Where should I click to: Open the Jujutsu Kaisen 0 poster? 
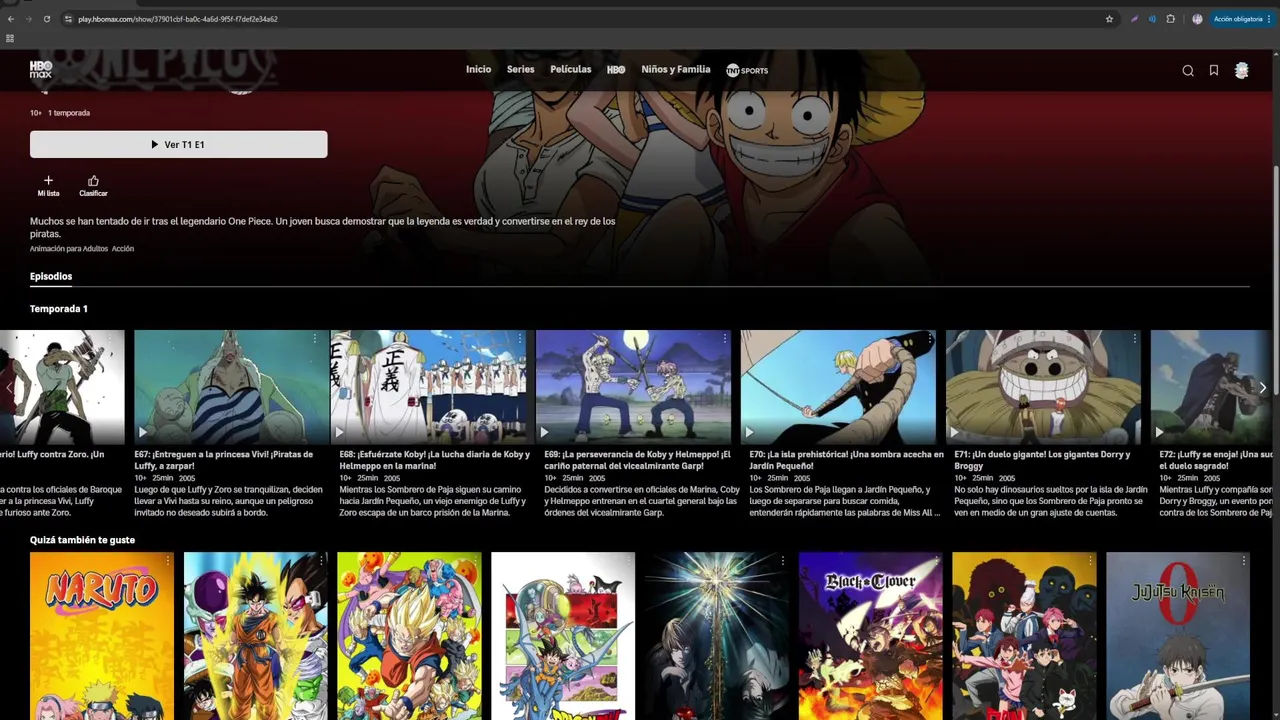1178,636
